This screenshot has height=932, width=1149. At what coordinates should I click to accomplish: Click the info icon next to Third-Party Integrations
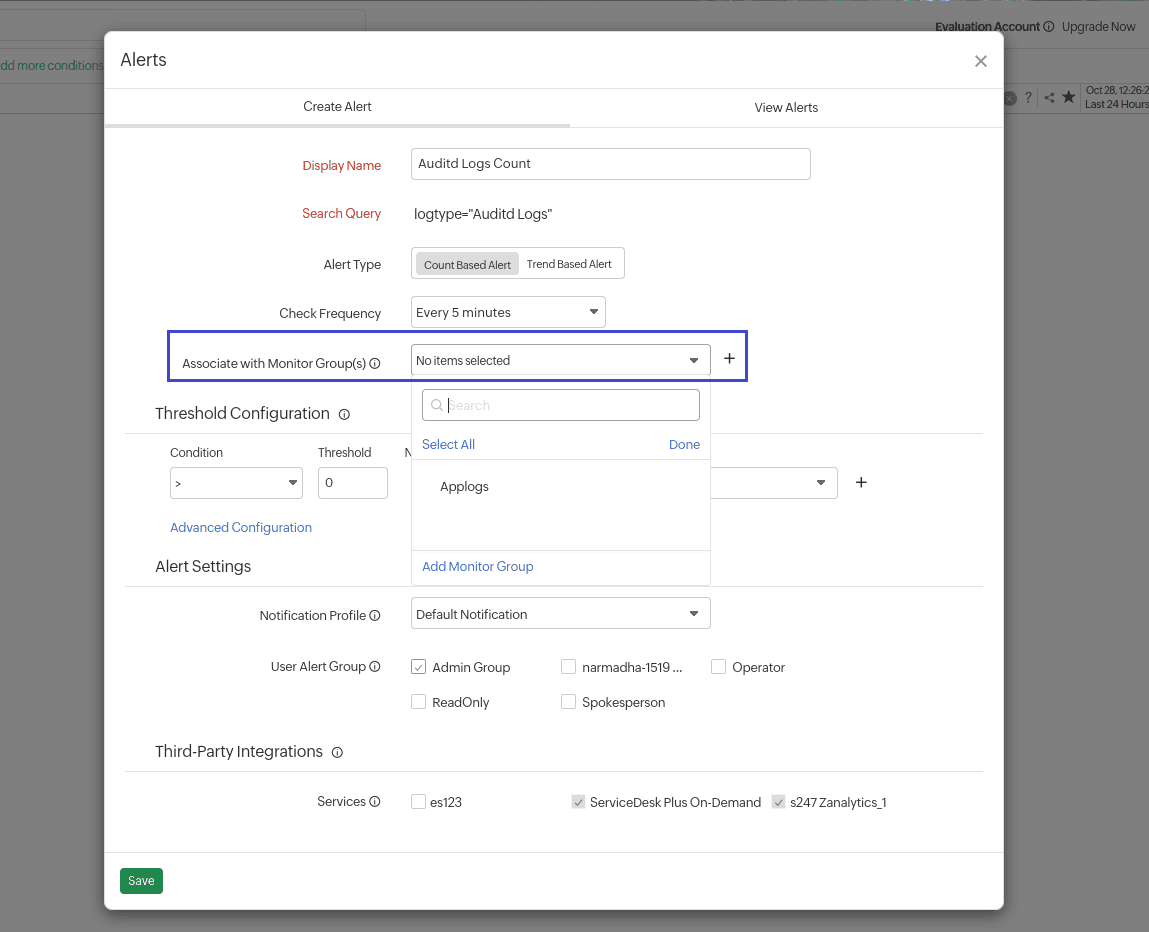click(337, 752)
